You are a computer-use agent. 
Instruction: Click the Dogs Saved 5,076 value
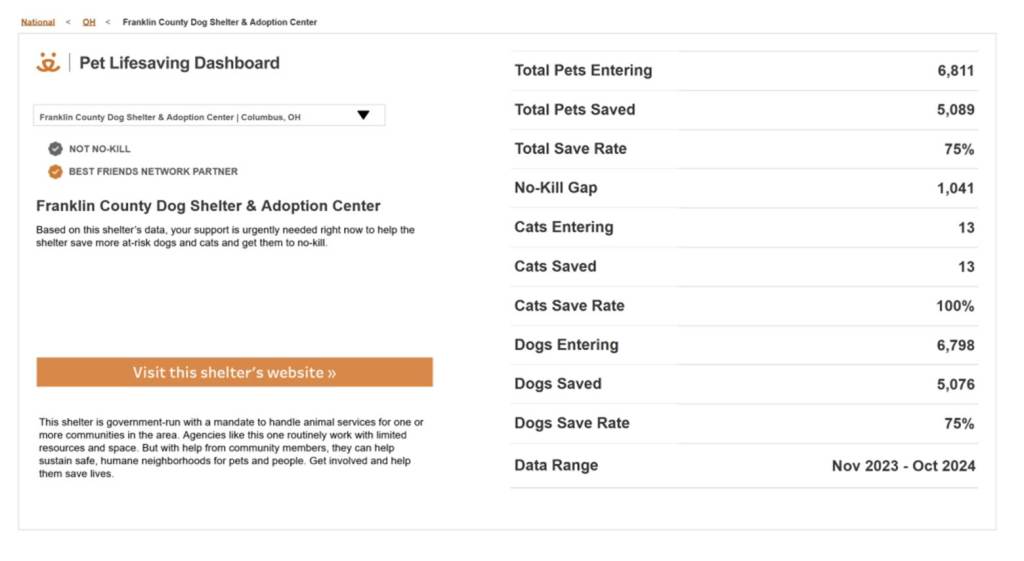(x=954, y=384)
